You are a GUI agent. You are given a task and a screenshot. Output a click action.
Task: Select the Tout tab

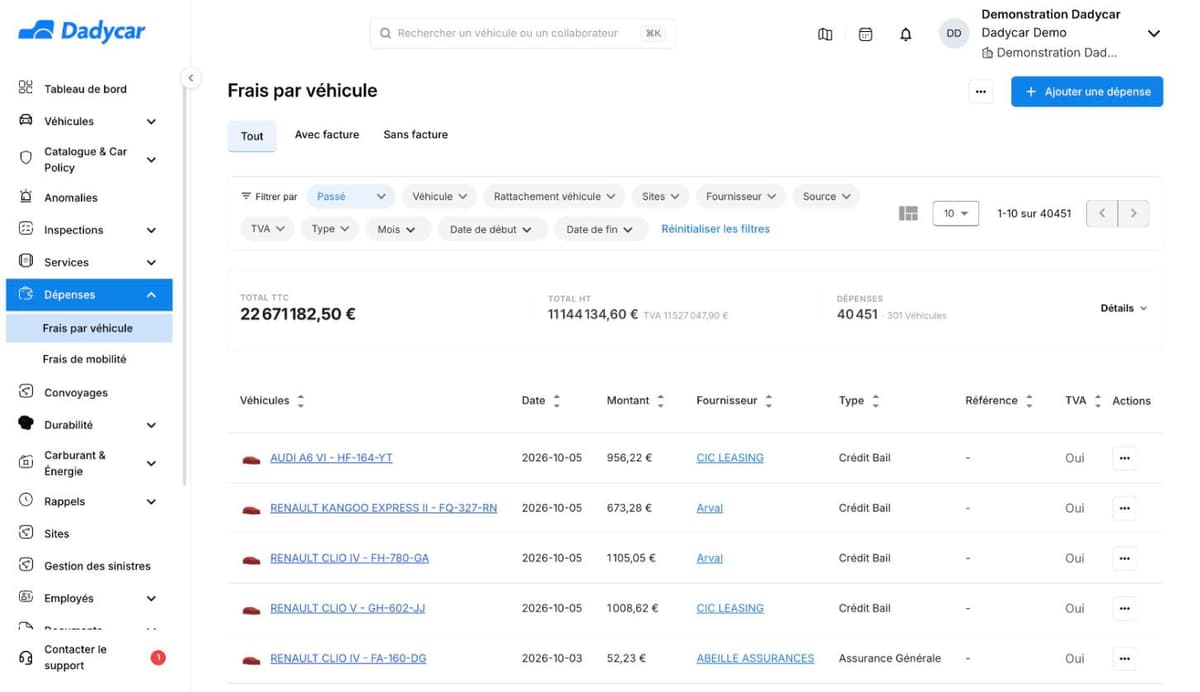pos(252,136)
